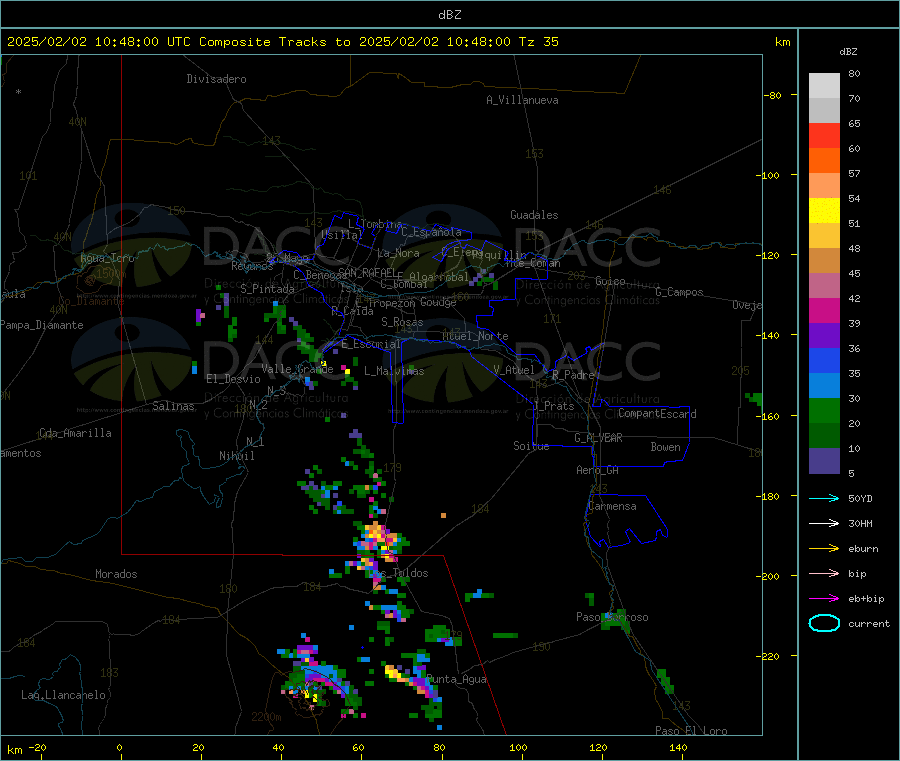This screenshot has width=900, height=761.
Task: Click the cyan 'current' ellipse symbol
Action: (824, 623)
